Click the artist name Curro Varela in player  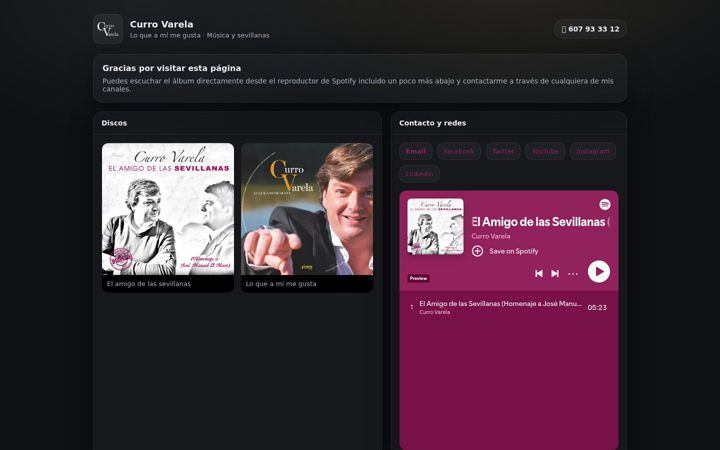490,236
